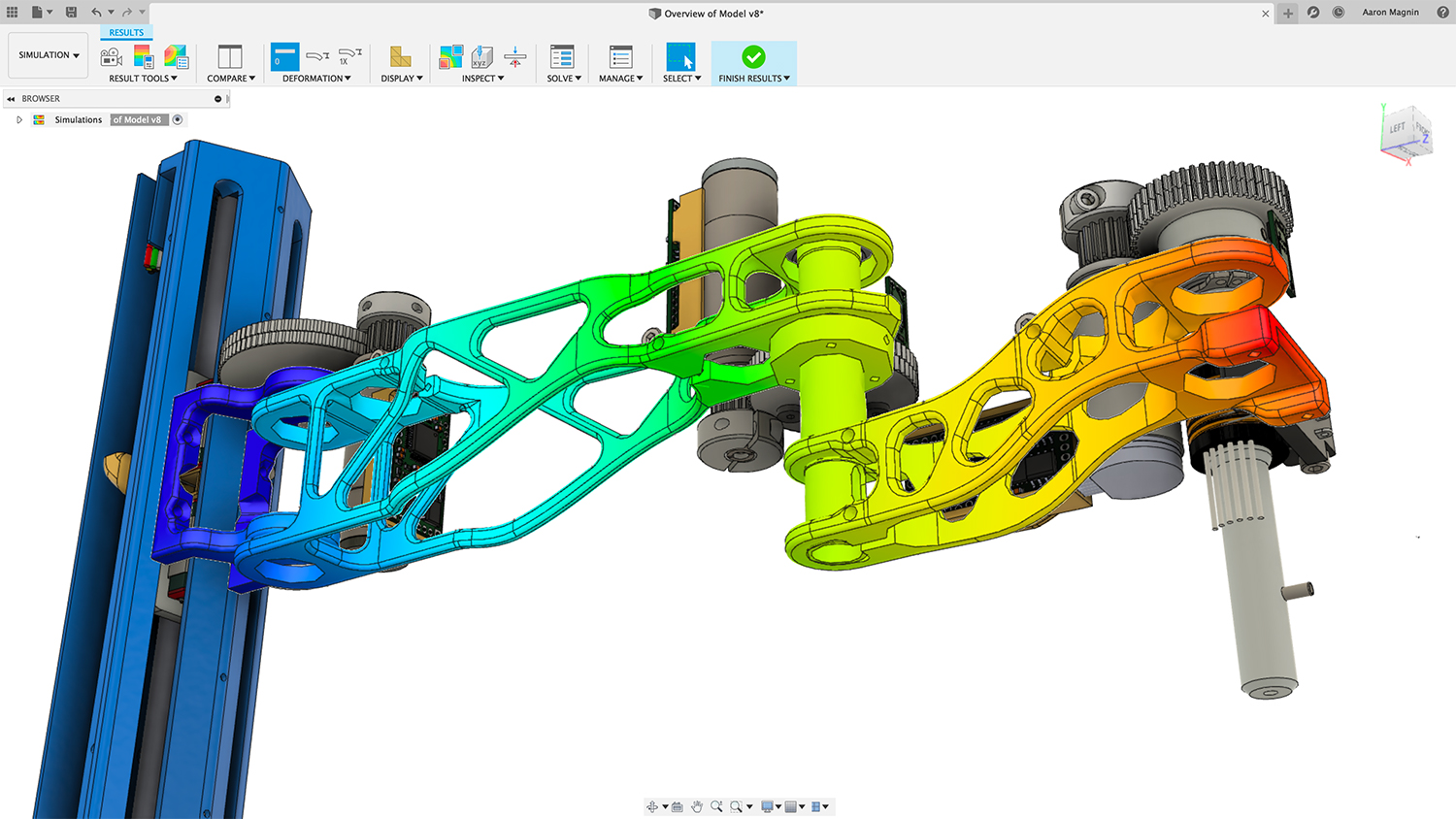Expand the MANAGE dropdown
Viewport: 1456px width, 819px height.
[x=621, y=79]
